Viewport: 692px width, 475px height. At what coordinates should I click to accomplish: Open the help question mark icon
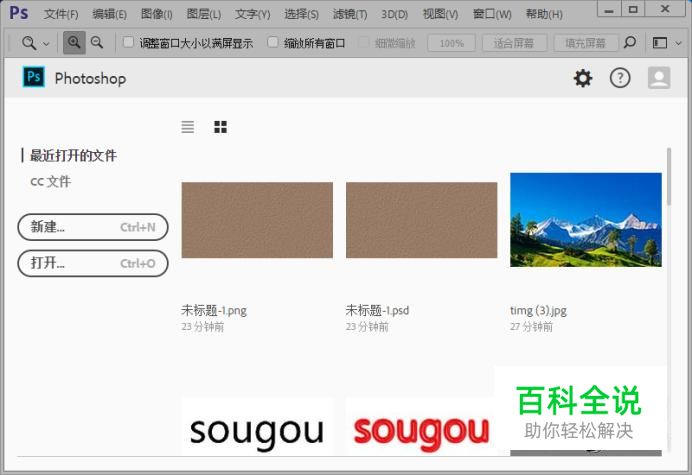click(620, 78)
